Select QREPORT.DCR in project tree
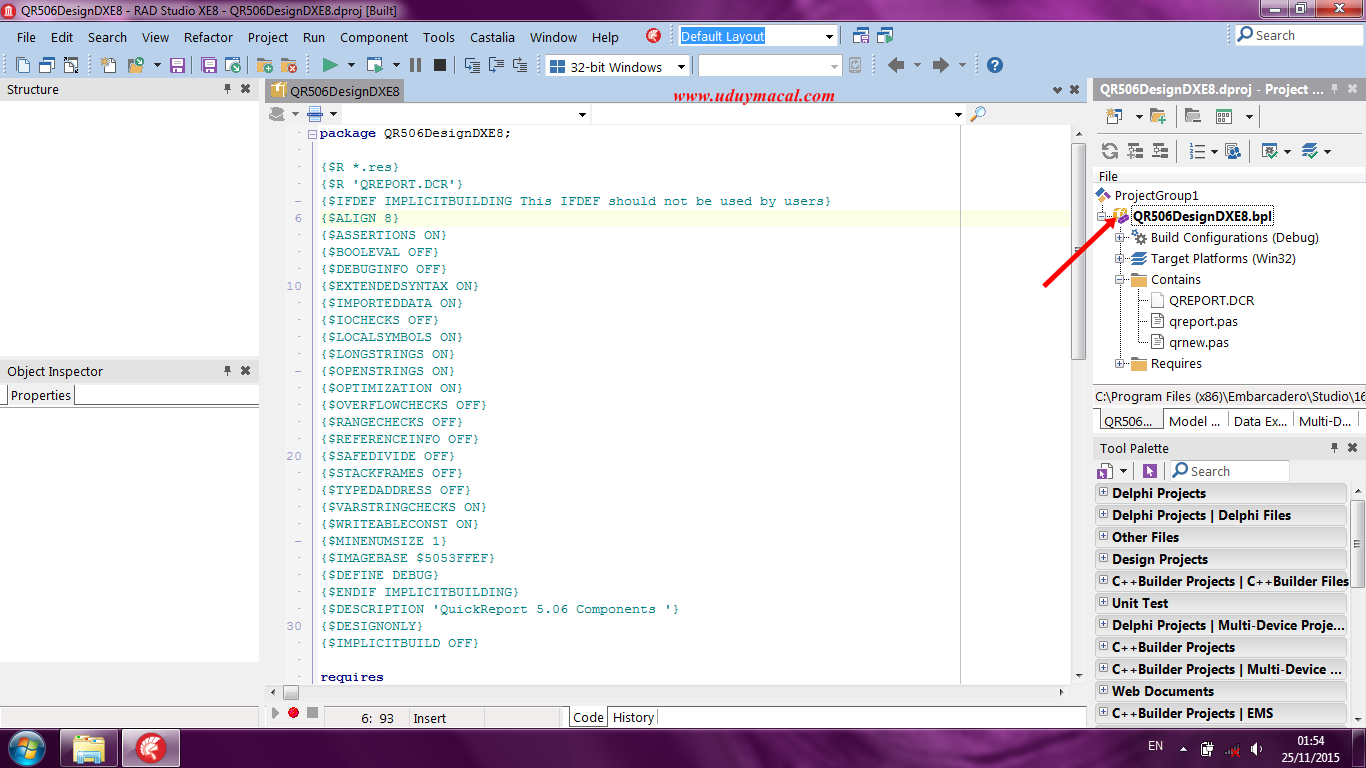The width and height of the screenshot is (1366, 768). click(1211, 300)
